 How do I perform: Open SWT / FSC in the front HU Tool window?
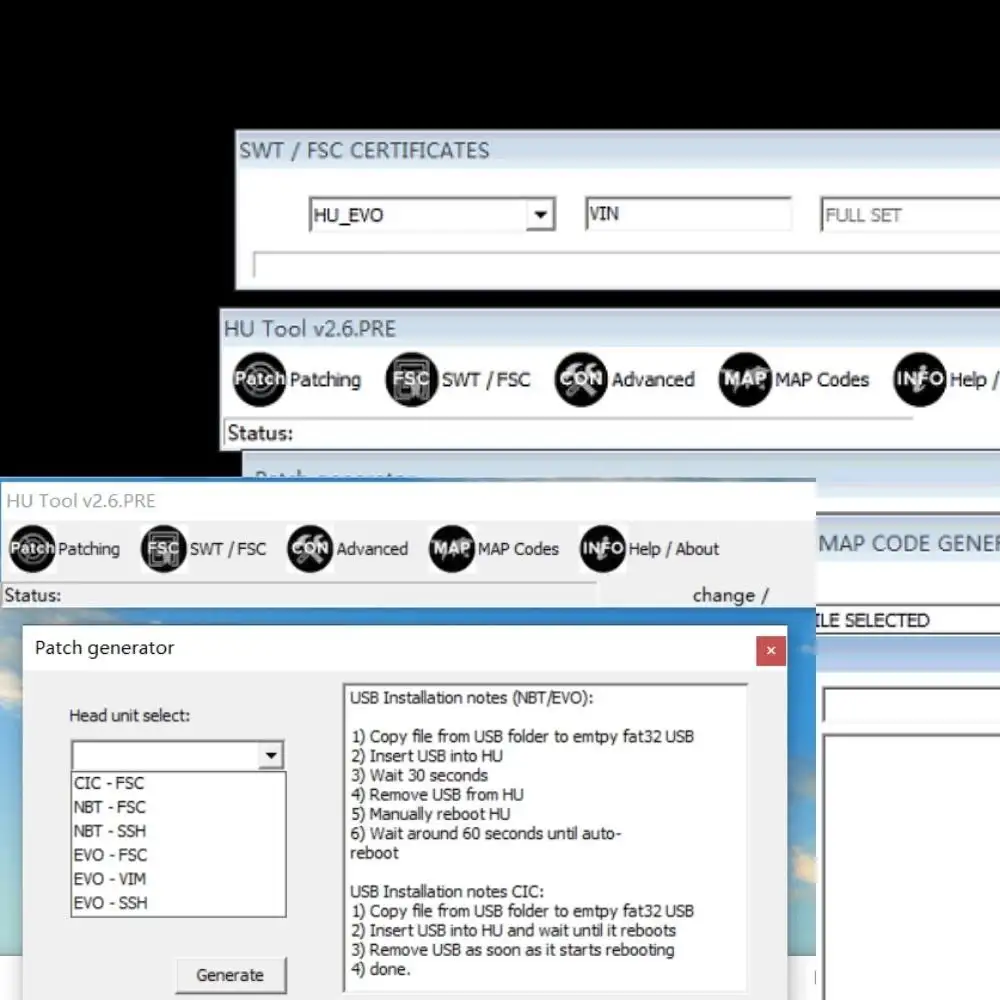203,548
